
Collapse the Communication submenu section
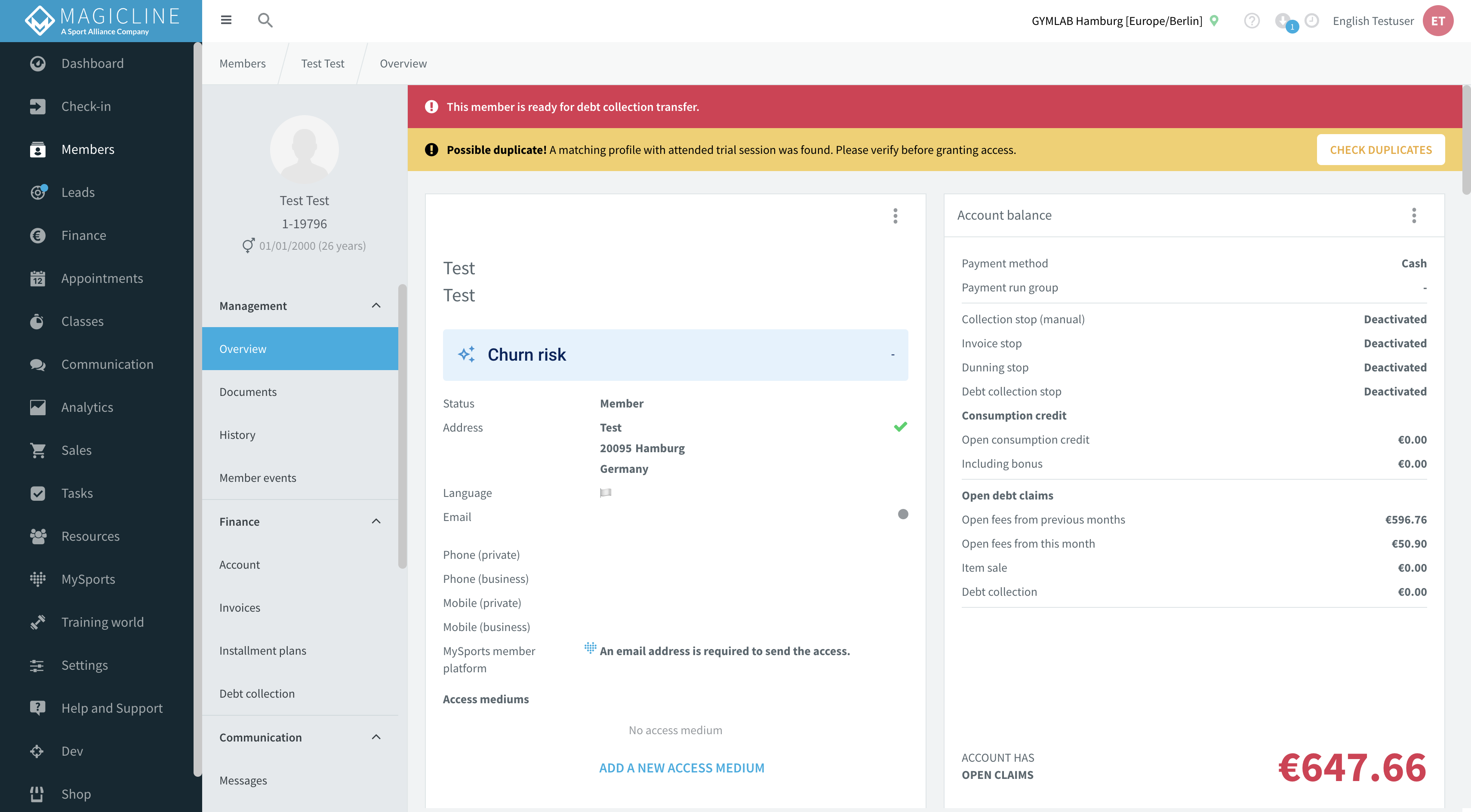coord(376,737)
